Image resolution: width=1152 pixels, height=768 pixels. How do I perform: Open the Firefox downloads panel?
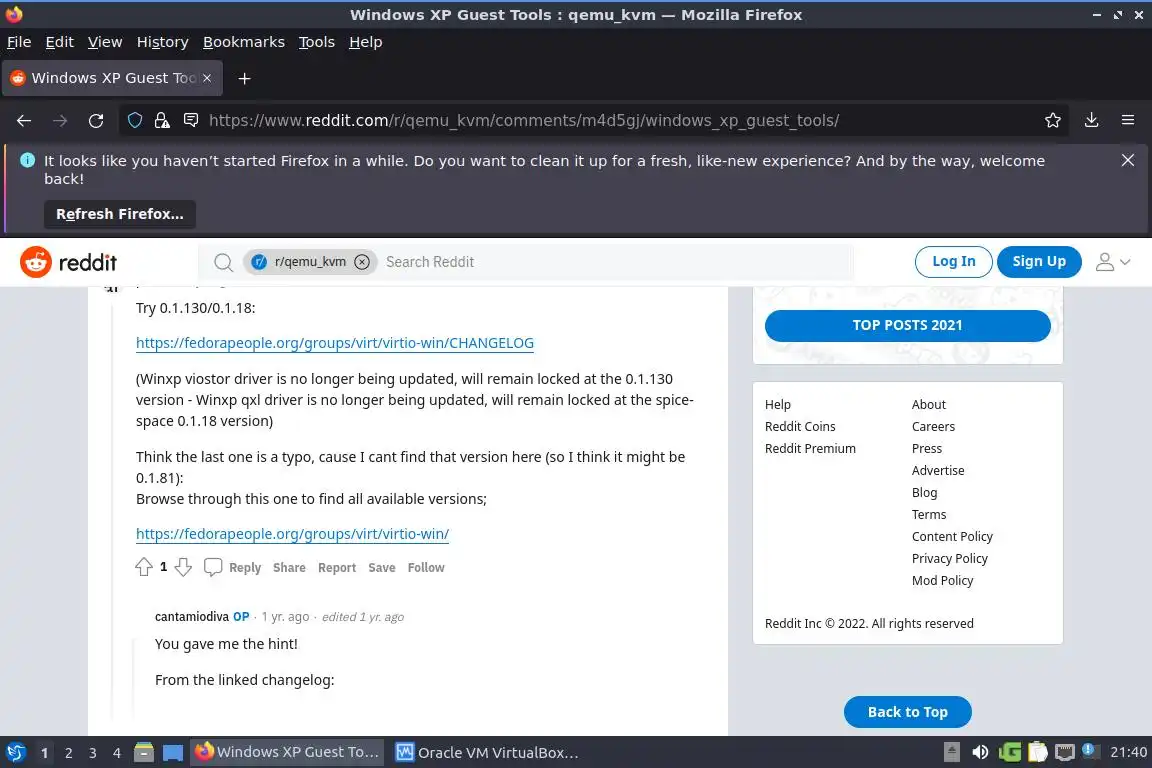point(1092,120)
